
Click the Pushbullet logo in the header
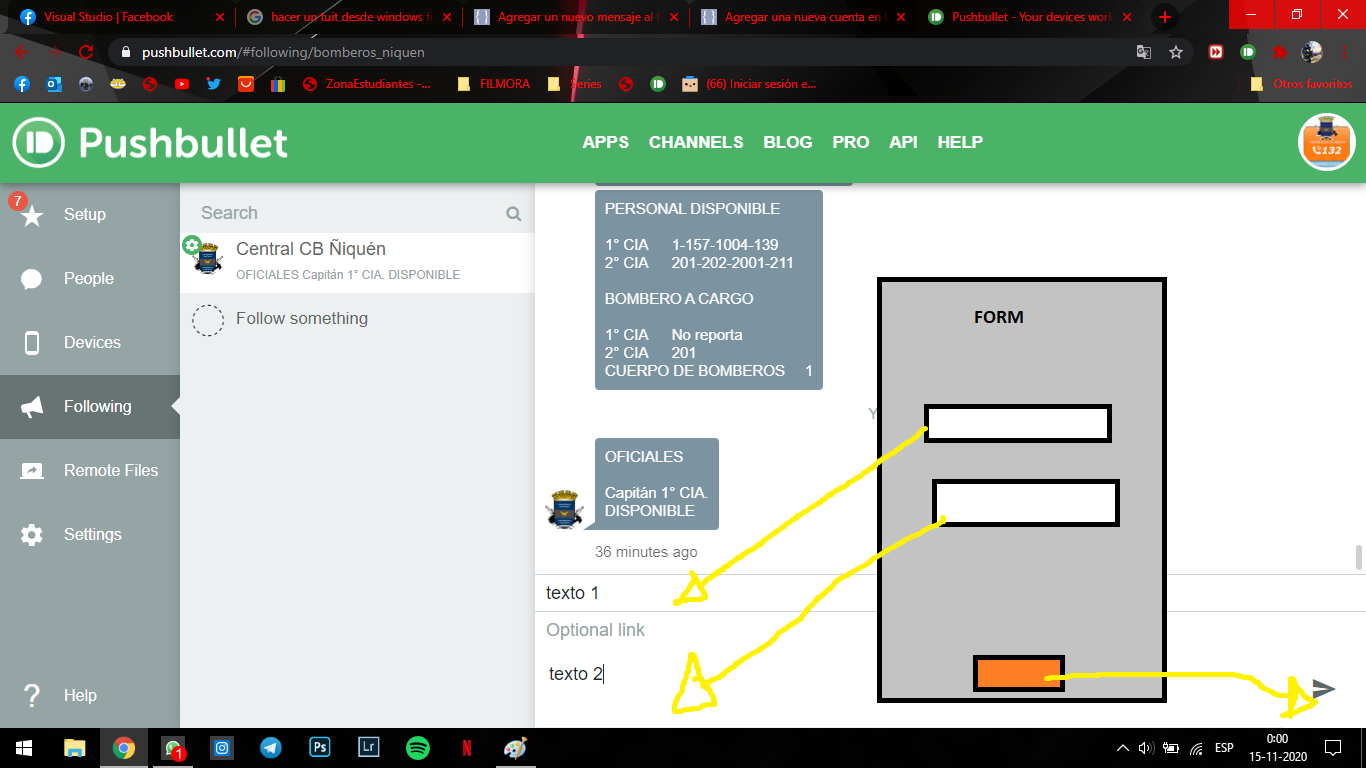pyautogui.click(x=150, y=142)
